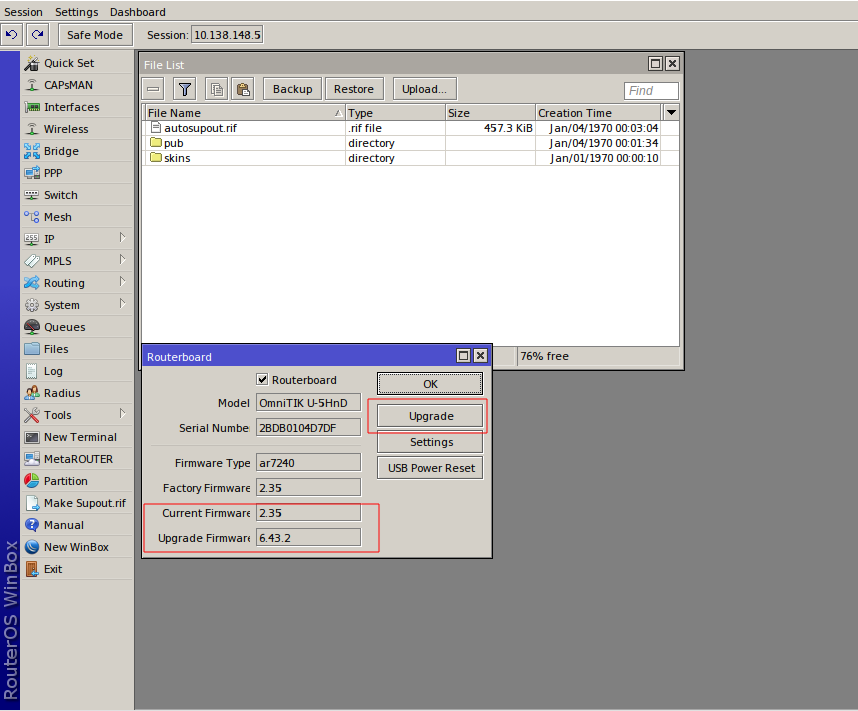Click the filter funnel icon in File List
858x711 pixels.
tap(185, 89)
